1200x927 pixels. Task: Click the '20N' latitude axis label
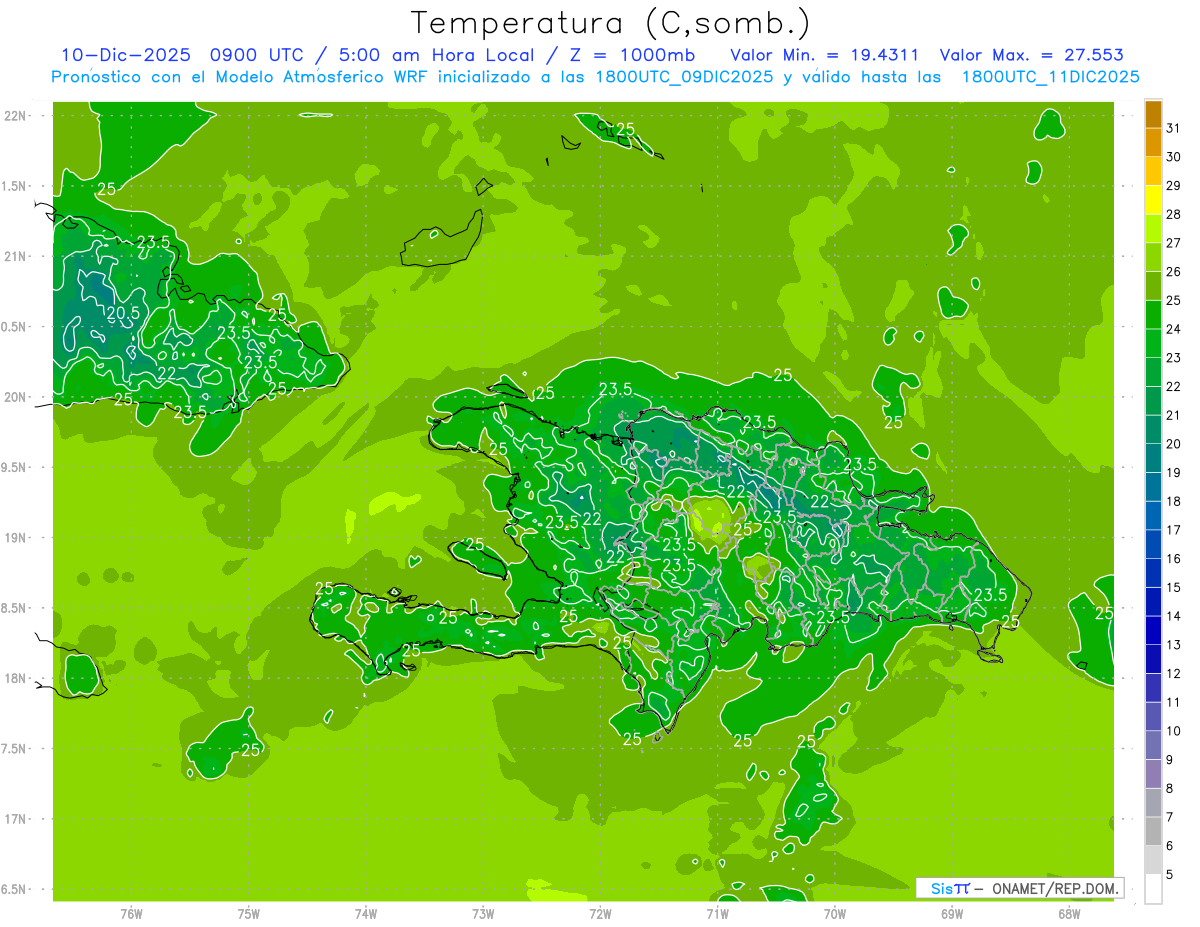point(17,397)
